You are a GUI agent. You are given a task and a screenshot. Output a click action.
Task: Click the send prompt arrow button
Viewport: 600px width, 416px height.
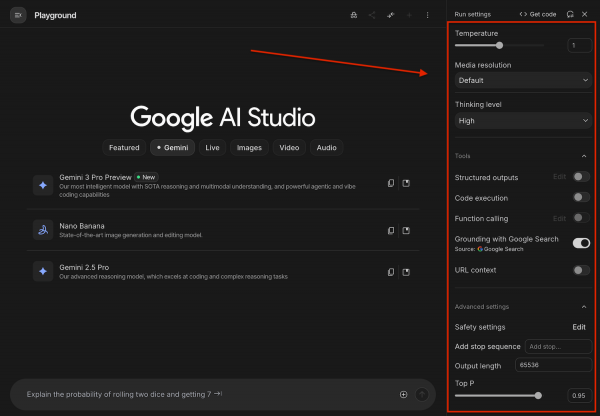click(422, 395)
